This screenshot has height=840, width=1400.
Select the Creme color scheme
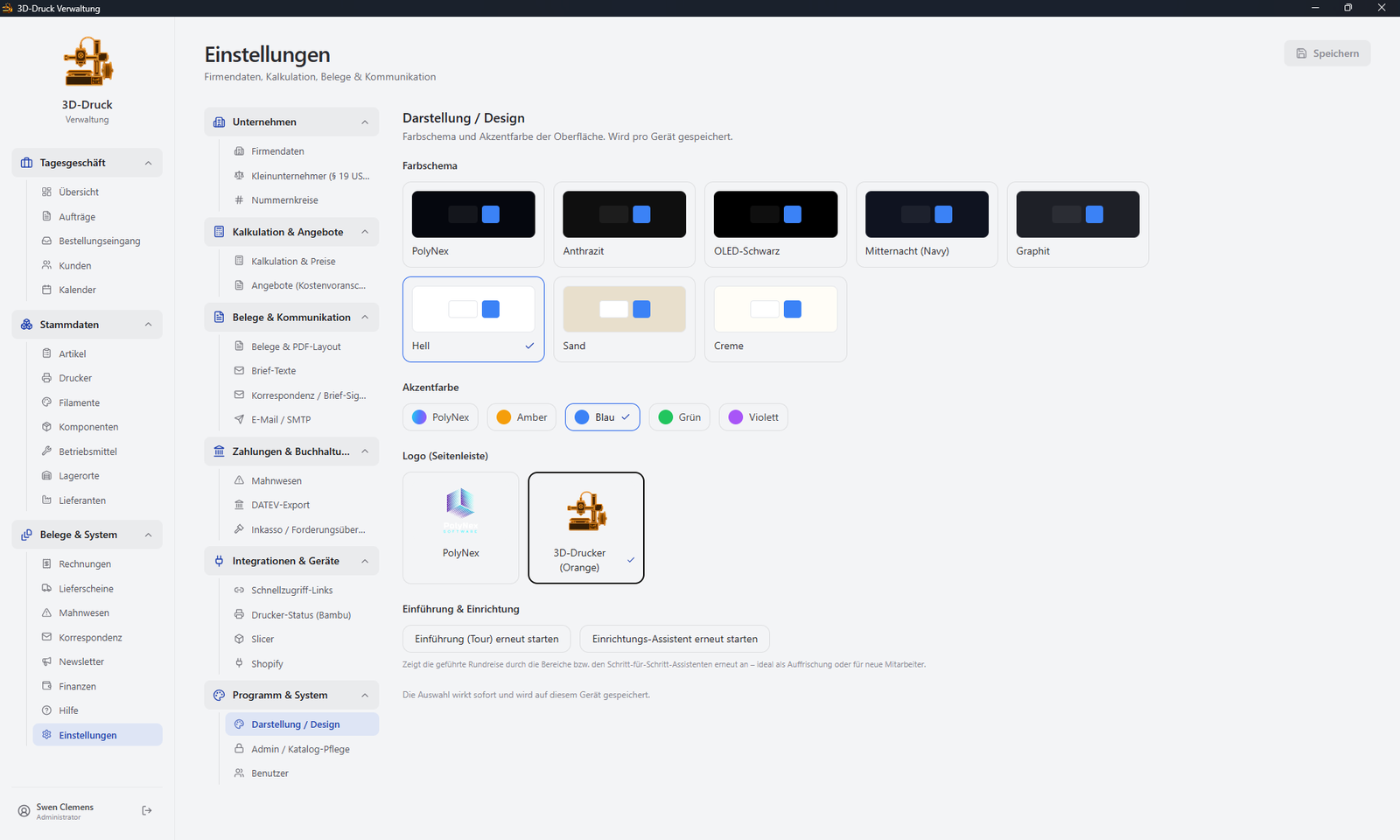click(775, 319)
